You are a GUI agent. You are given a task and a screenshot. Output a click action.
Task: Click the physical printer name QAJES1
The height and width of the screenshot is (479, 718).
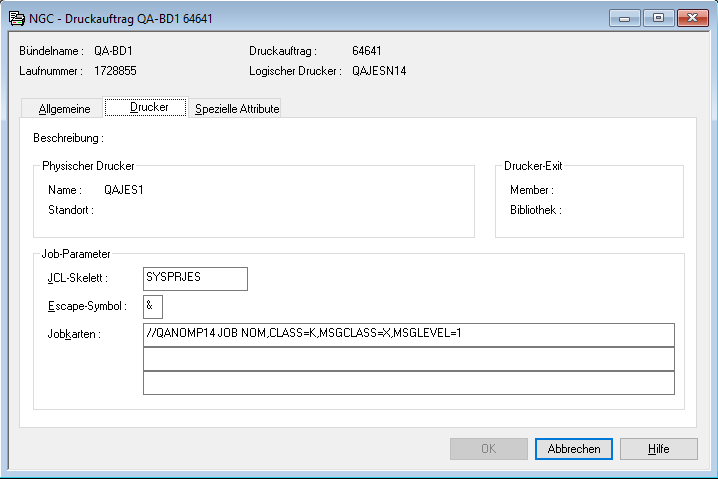click(x=124, y=190)
